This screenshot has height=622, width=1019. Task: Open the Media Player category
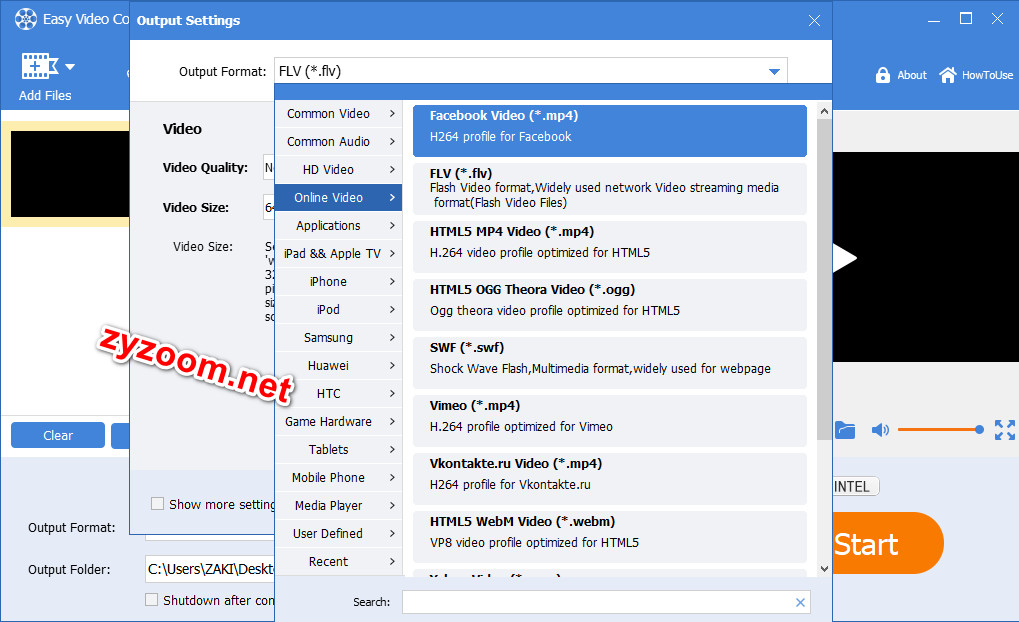pyautogui.click(x=339, y=506)
